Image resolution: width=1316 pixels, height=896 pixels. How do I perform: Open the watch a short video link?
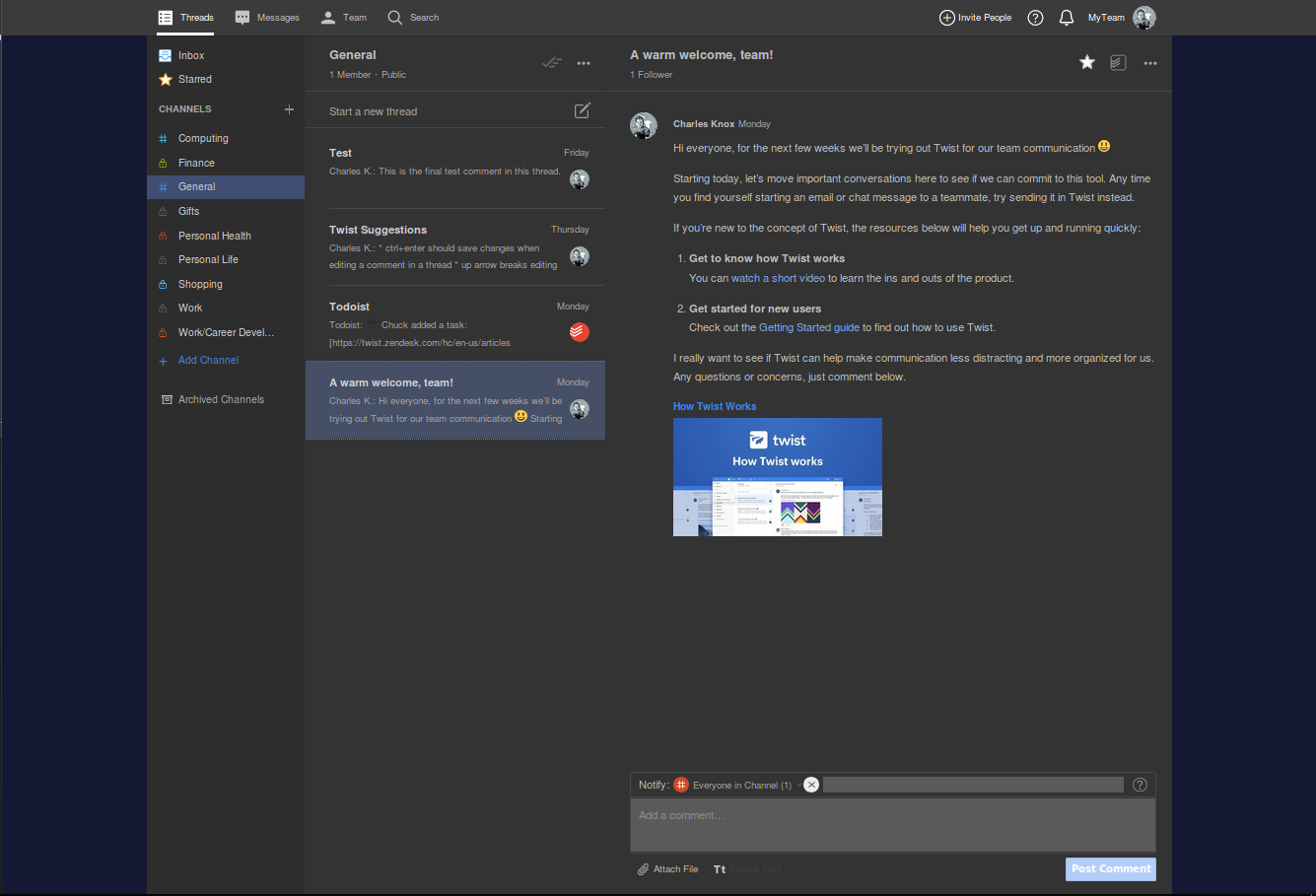(778, 278)
